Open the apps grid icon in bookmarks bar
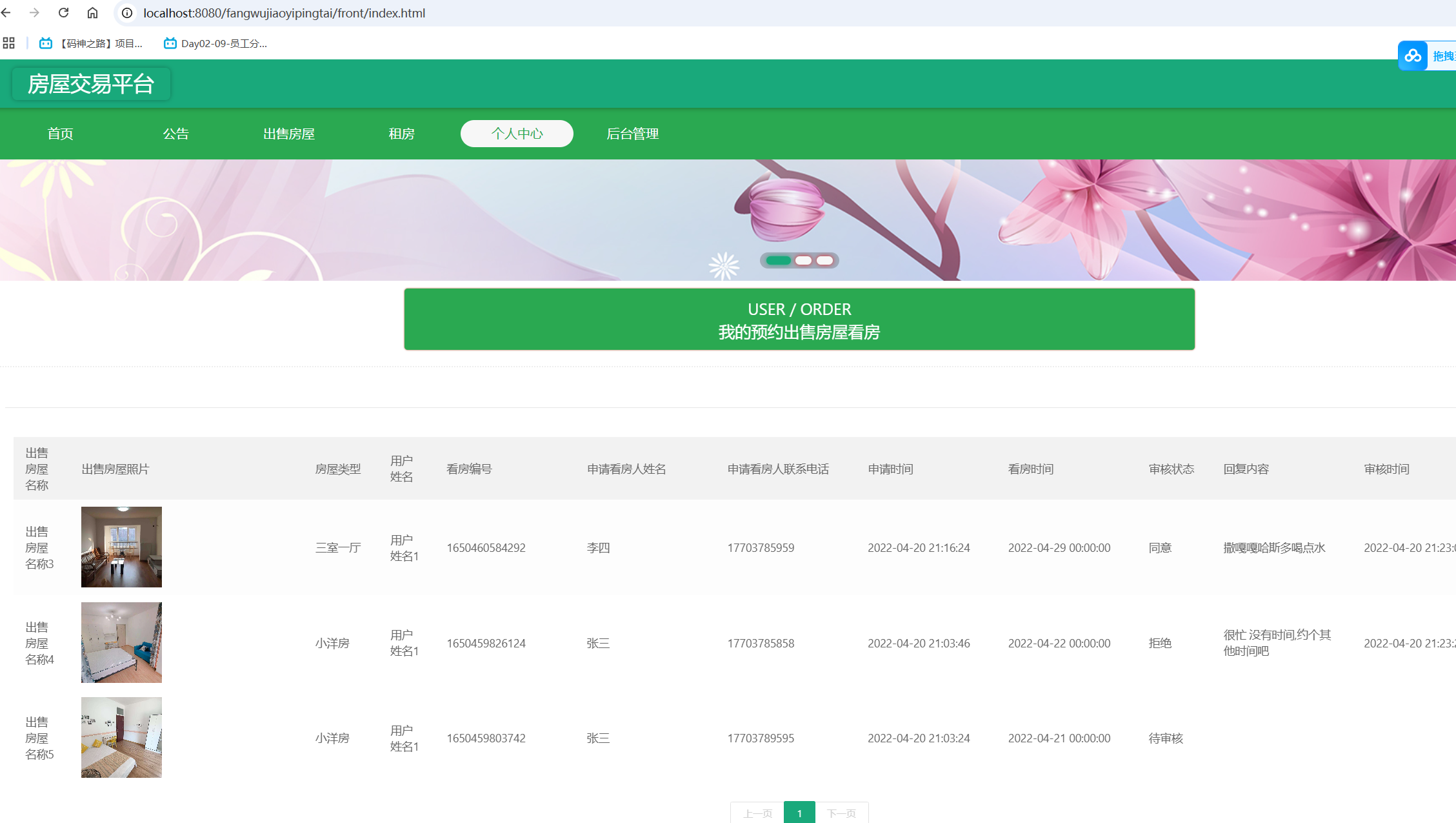 pos(8,43)
